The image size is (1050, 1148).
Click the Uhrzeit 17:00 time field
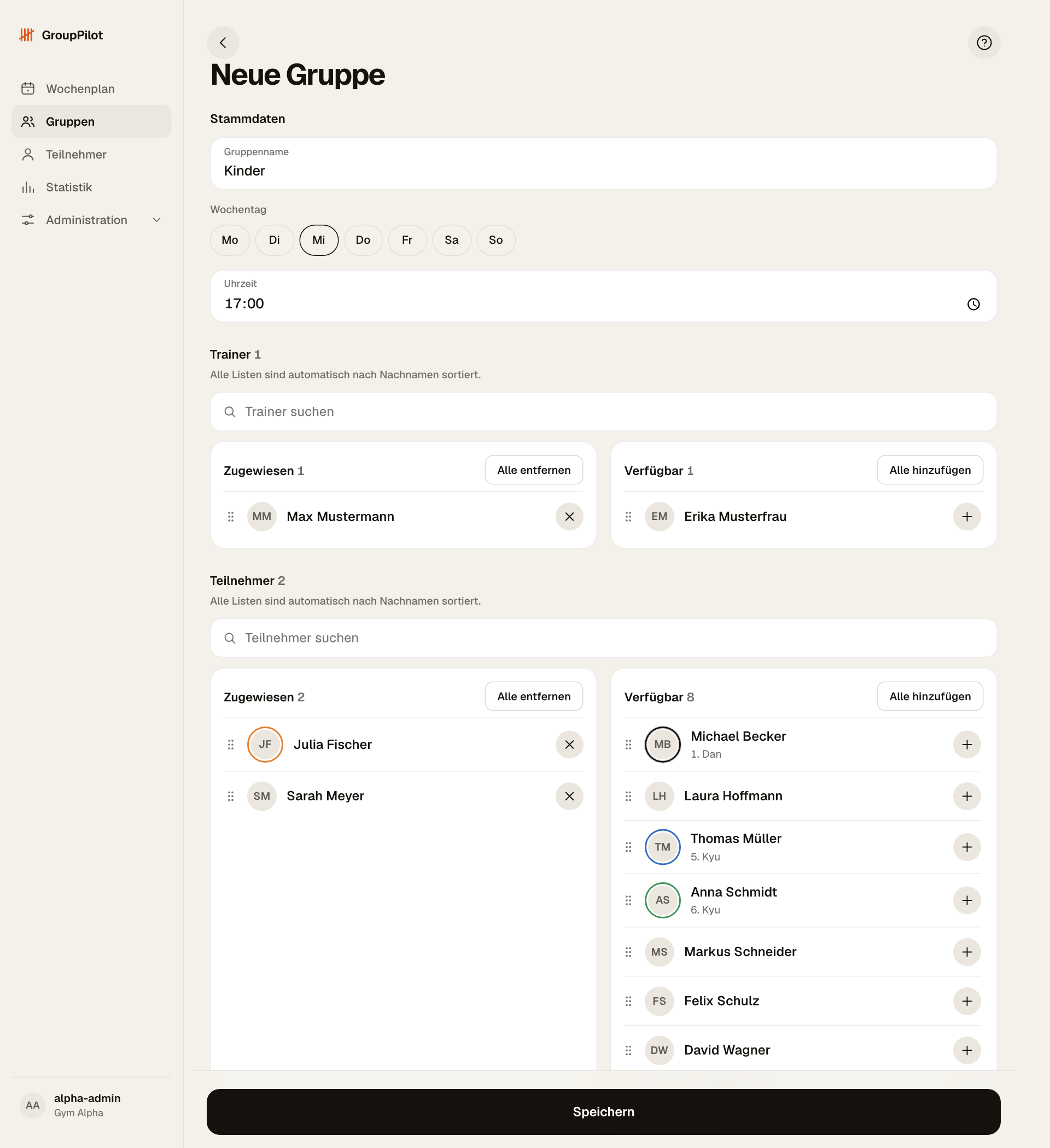point(603,296)
